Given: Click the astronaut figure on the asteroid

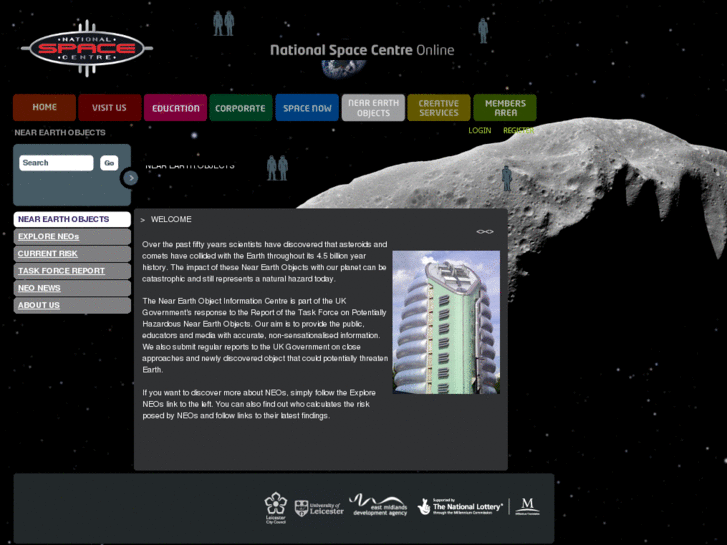Looking at the screenshot, I should pos(507,178).
